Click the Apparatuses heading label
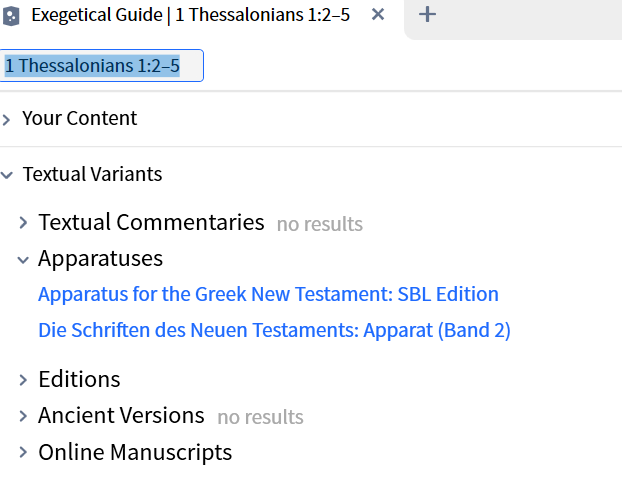This screenshot has width=622, height=494. pos(100,258)
